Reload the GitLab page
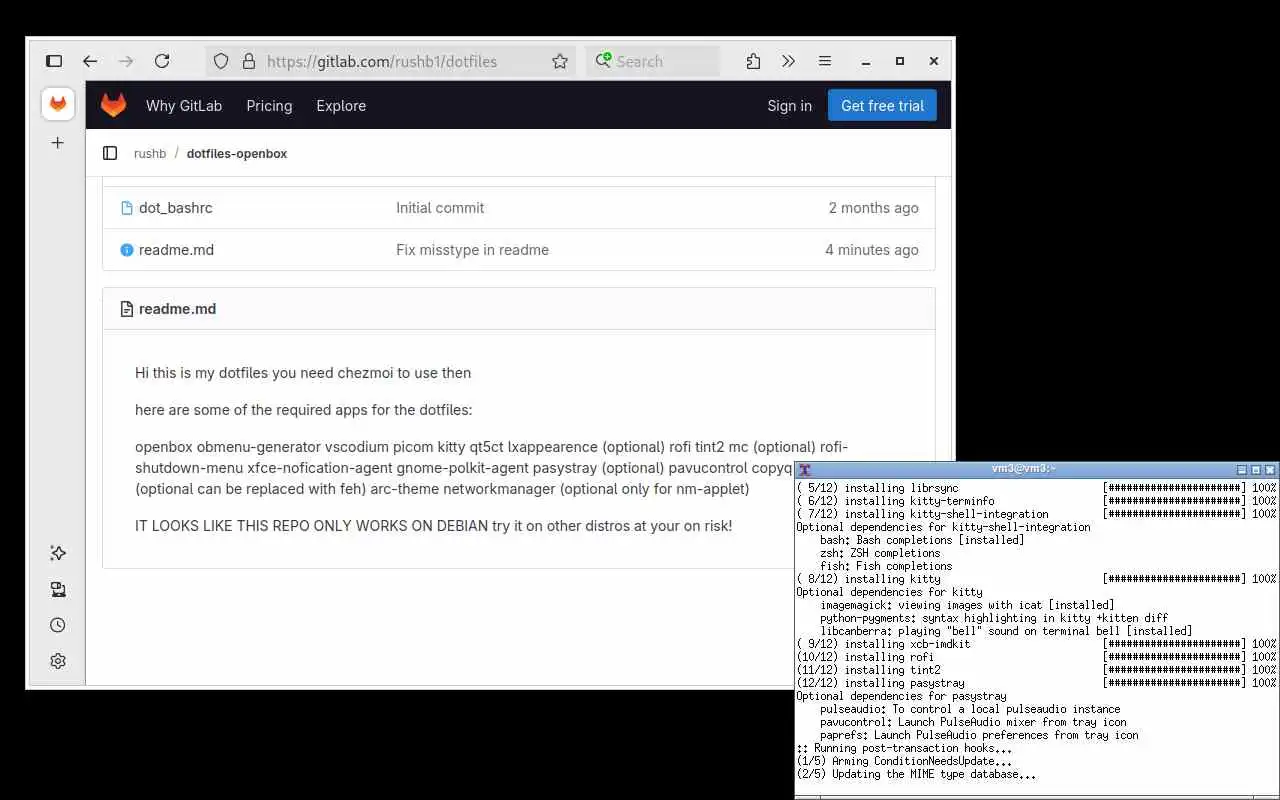1280x800 pixels. click(162, 61)
